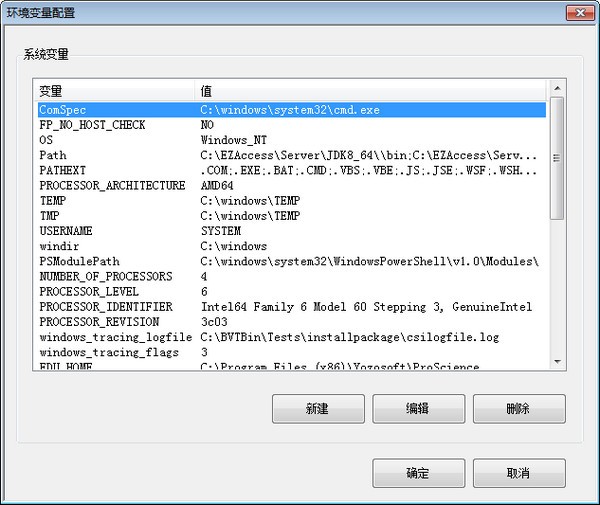600x505 pixels.
Task: Click the 新建 button
Action: 318,409
